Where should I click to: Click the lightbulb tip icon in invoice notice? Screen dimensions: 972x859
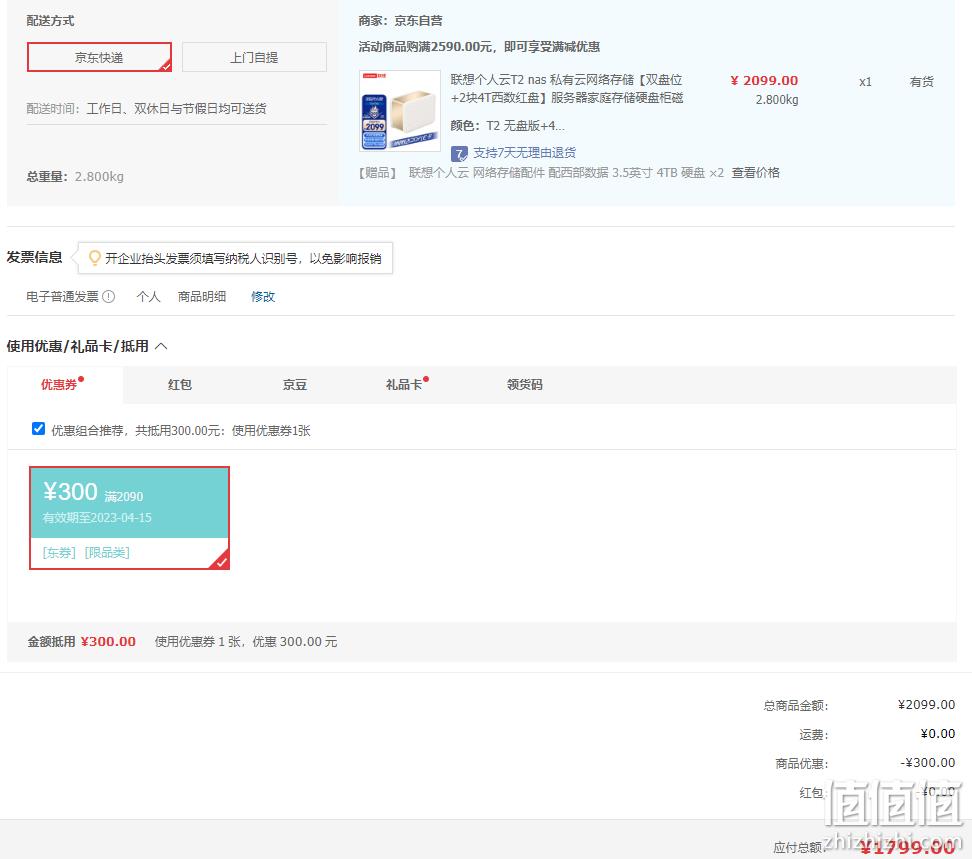tap(94, 258)
